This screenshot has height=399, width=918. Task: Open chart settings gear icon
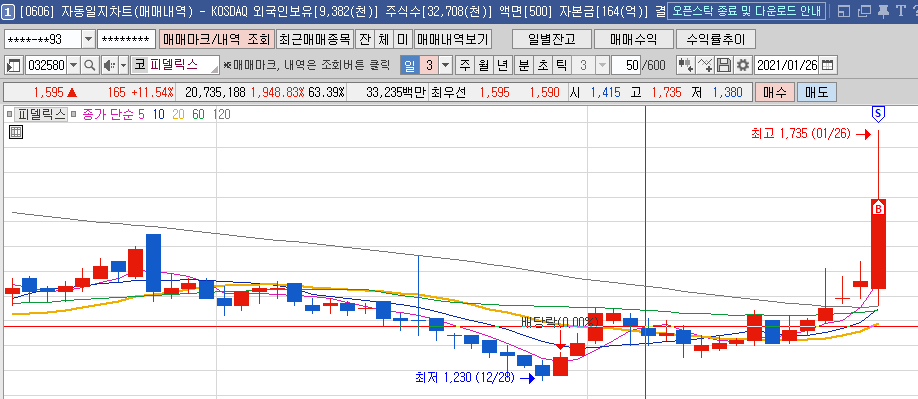coord(743,65)
